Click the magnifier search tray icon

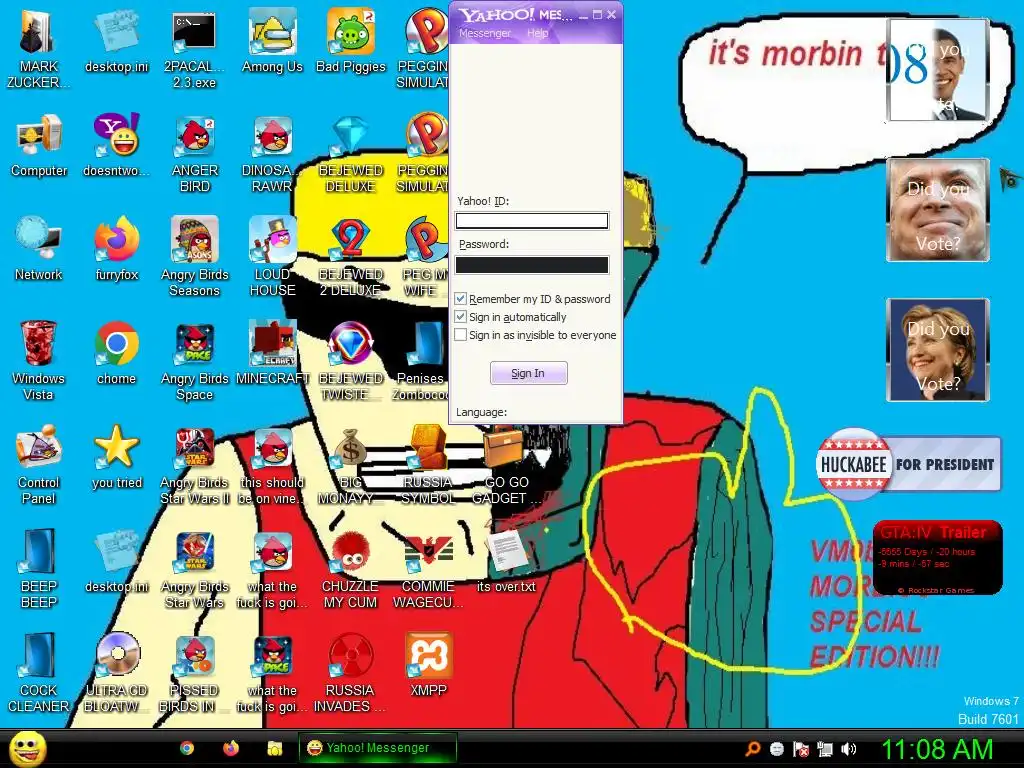click(753, 749)
